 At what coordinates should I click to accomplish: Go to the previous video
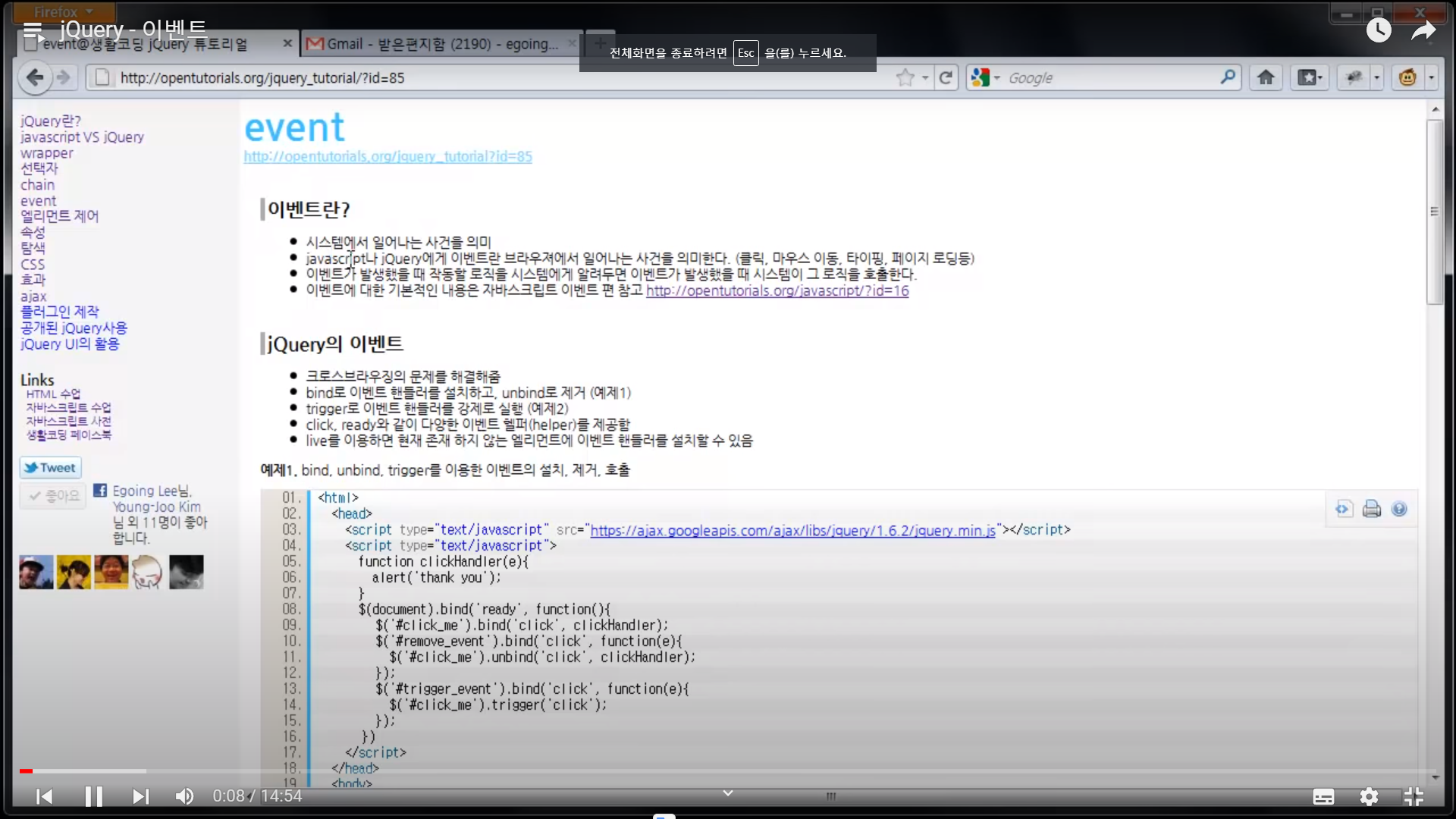[x=45, y=796]
